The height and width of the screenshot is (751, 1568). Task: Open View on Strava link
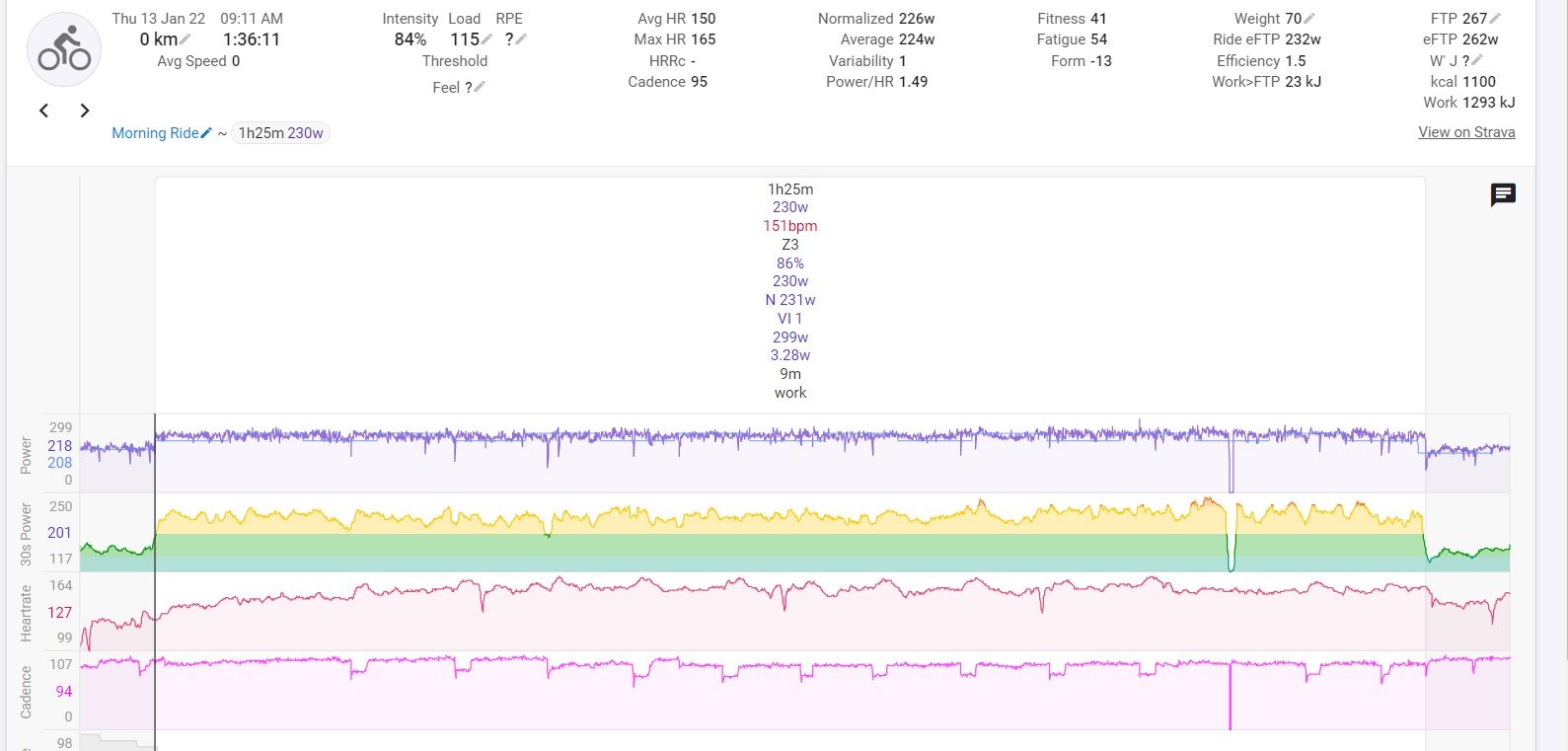tap(1466, 132)
